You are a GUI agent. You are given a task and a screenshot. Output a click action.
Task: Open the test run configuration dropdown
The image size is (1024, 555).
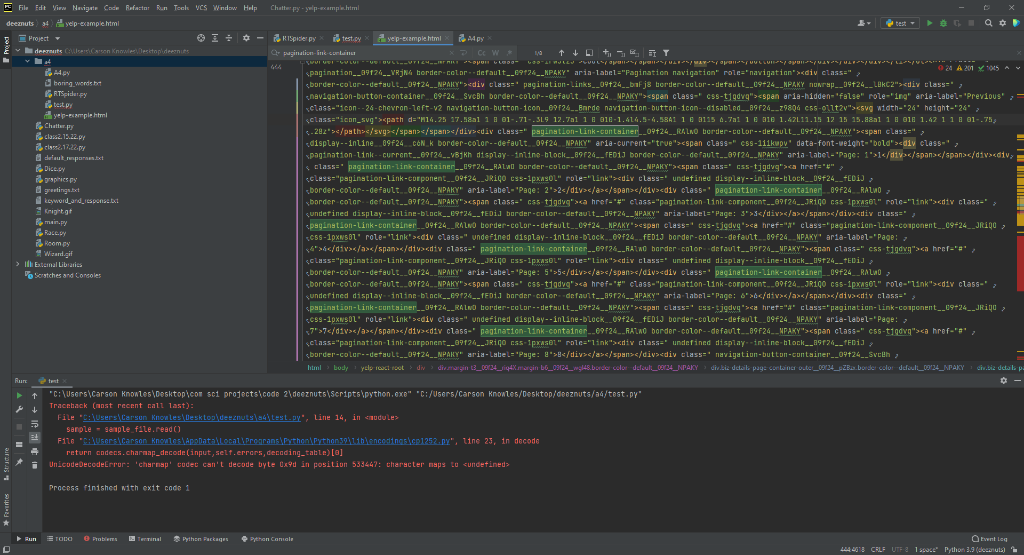point(899,22)
